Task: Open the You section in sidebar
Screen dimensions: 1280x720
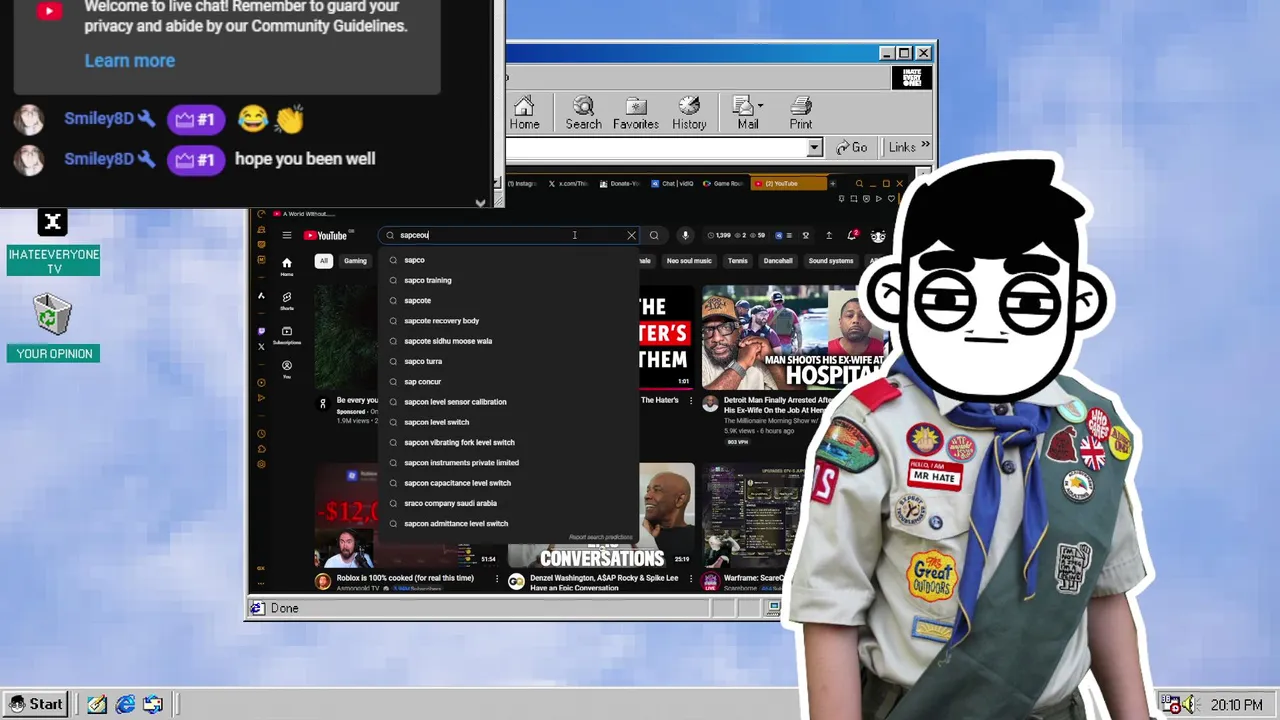Action: pyautogui.click(x=287, y=369)
